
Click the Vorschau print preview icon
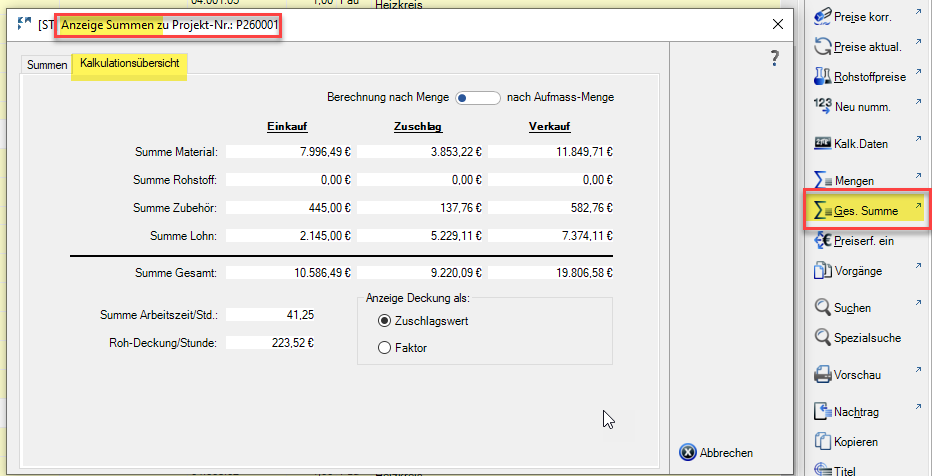point(823,376)
